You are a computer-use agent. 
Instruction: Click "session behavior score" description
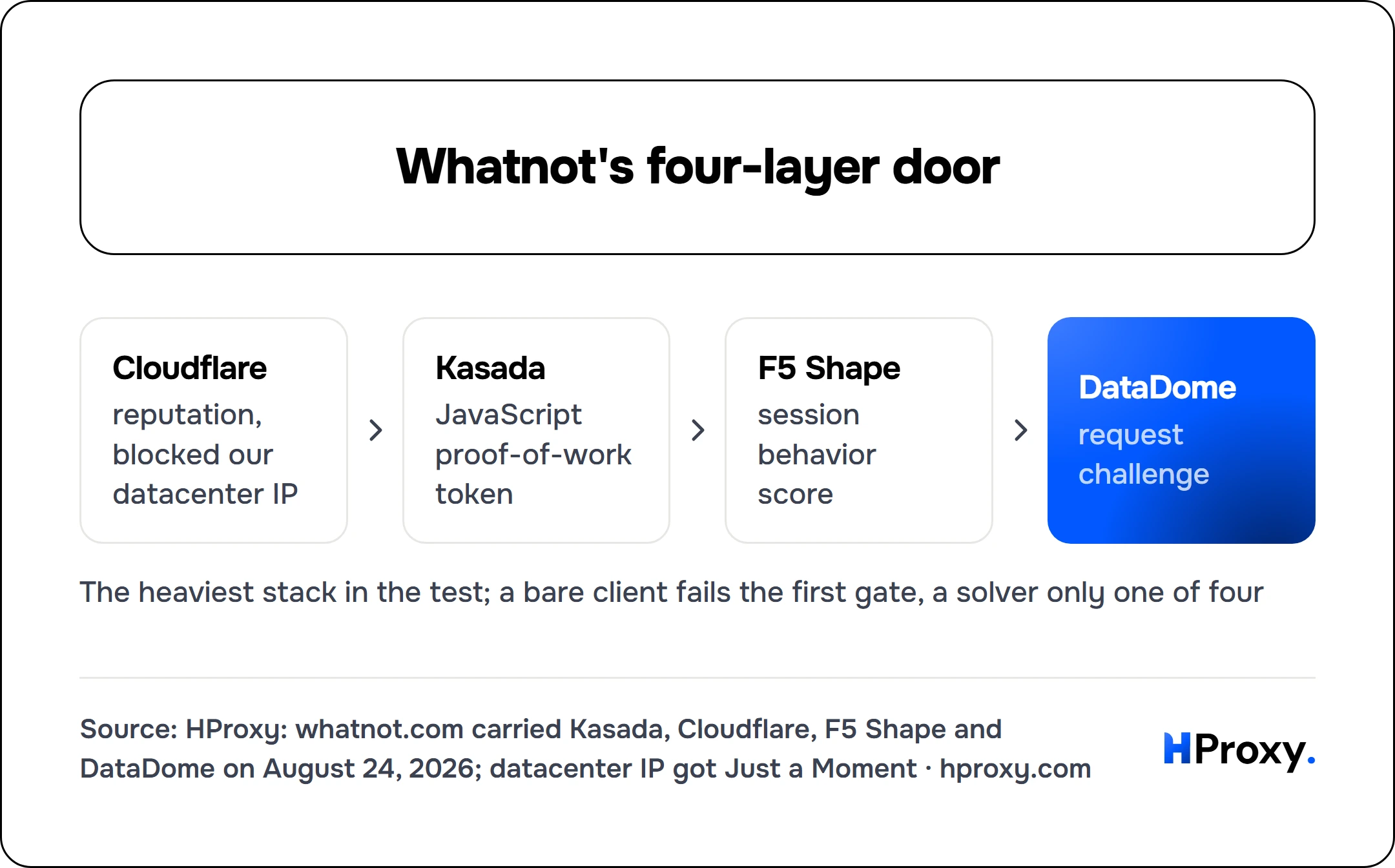click(x=816, y=454)
